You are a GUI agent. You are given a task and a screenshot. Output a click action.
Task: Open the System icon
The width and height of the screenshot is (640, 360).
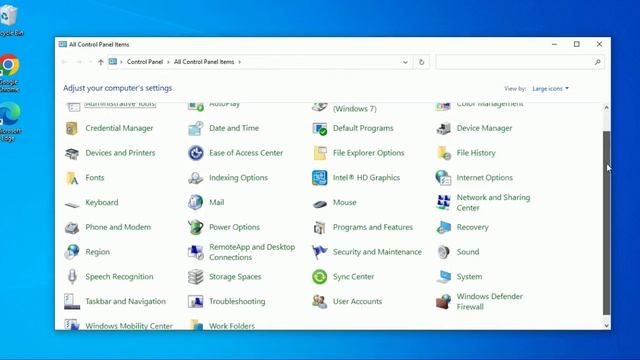coord(443,277)
